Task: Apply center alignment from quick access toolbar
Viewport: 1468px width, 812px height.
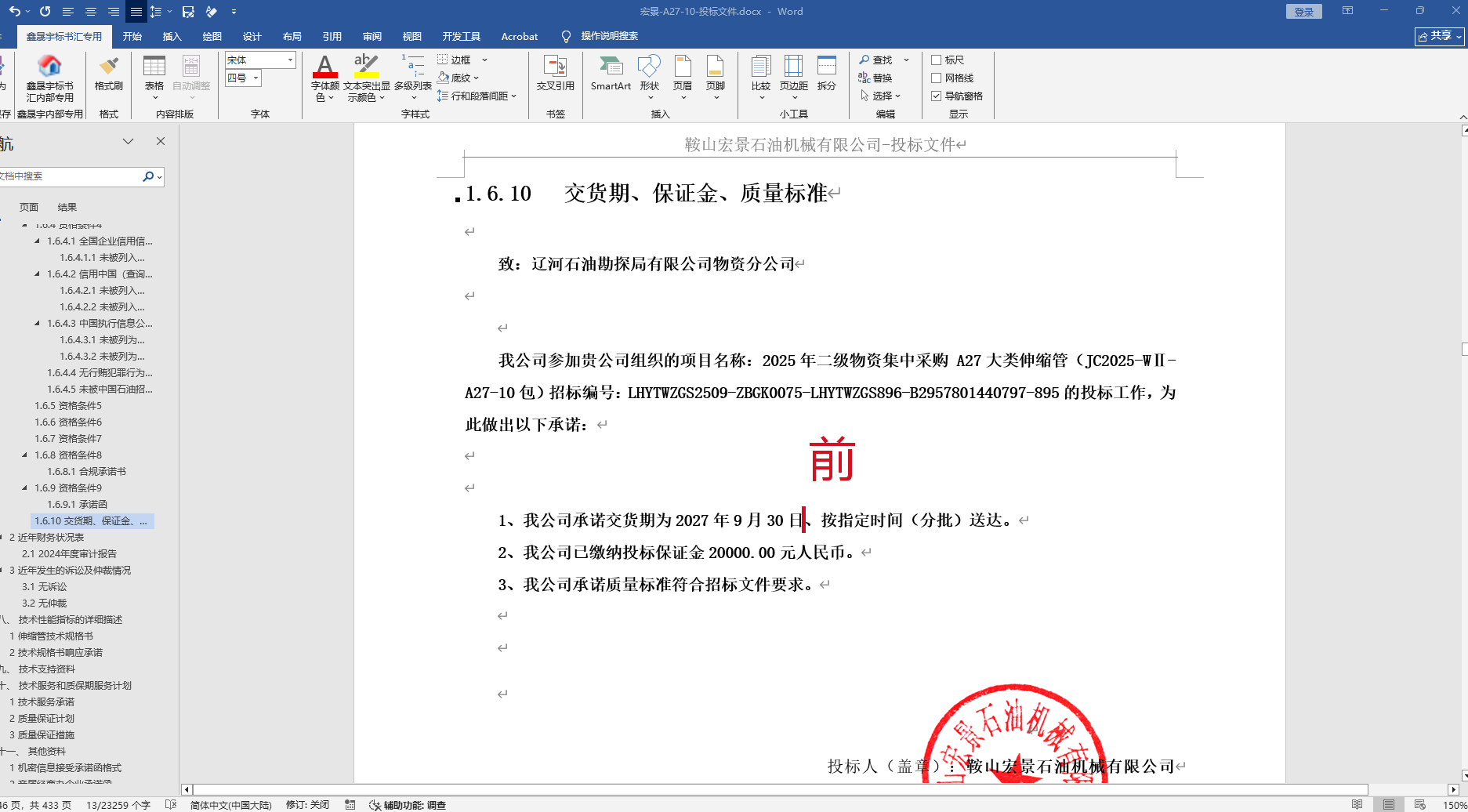Action: (x=91, y=12)
